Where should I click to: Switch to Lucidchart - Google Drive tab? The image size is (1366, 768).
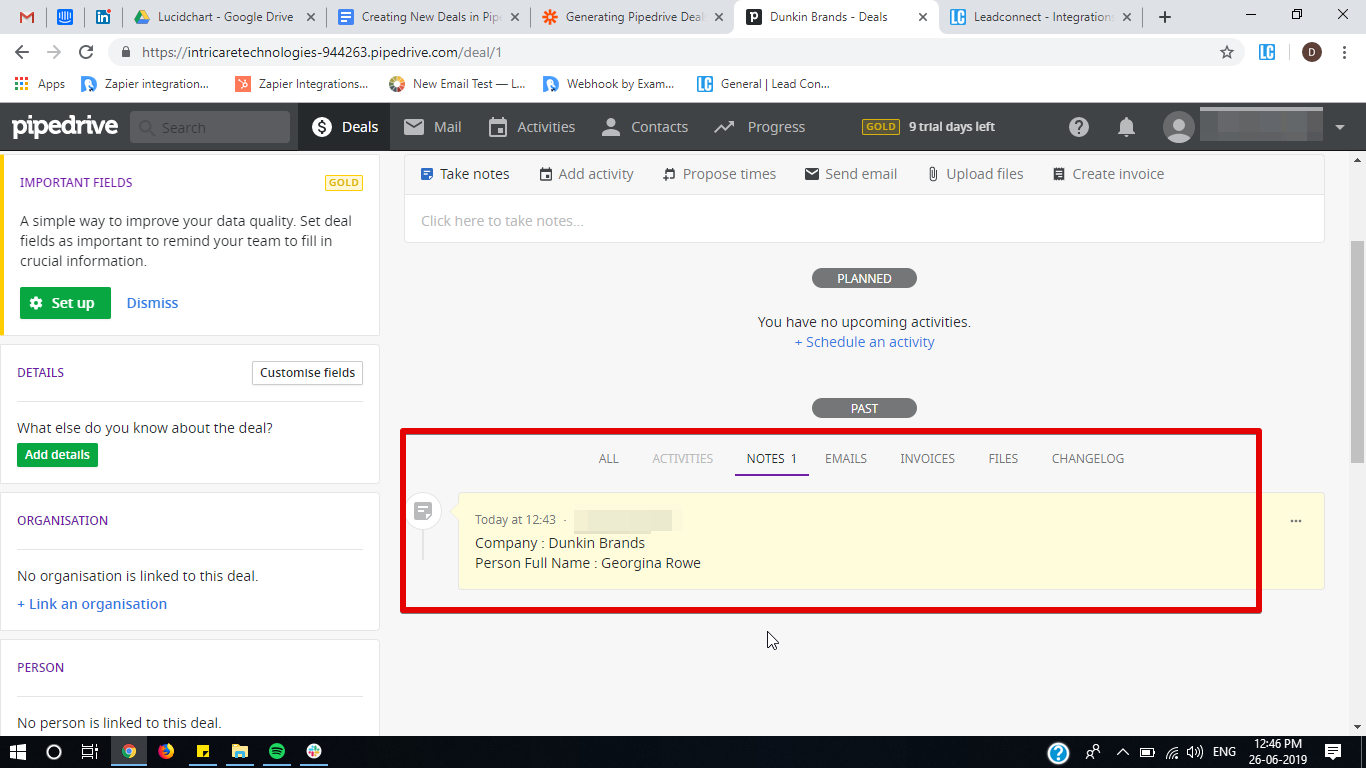223,17
